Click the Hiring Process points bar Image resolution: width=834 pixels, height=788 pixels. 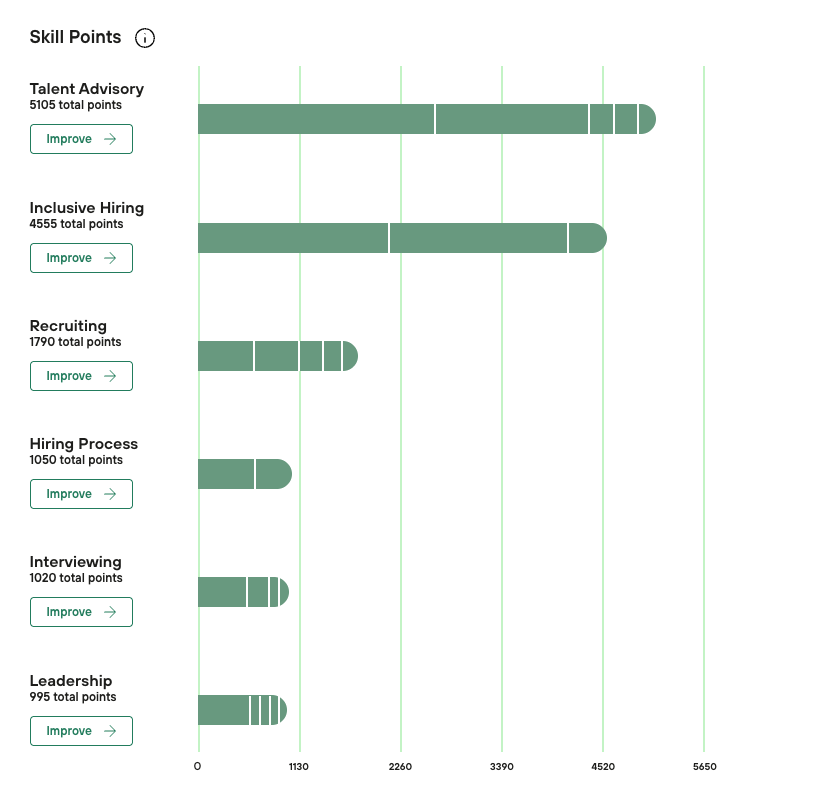244,474
